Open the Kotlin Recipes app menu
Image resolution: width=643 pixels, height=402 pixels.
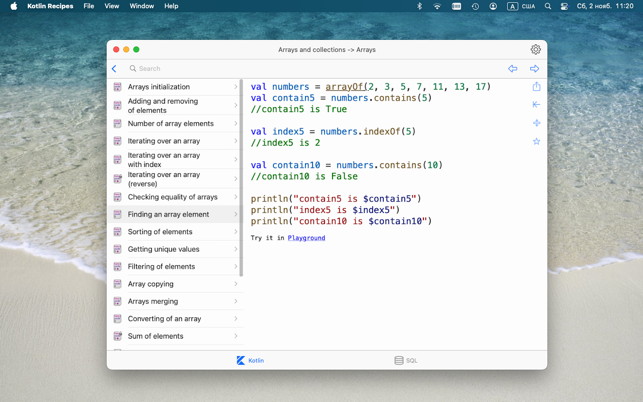50,6
